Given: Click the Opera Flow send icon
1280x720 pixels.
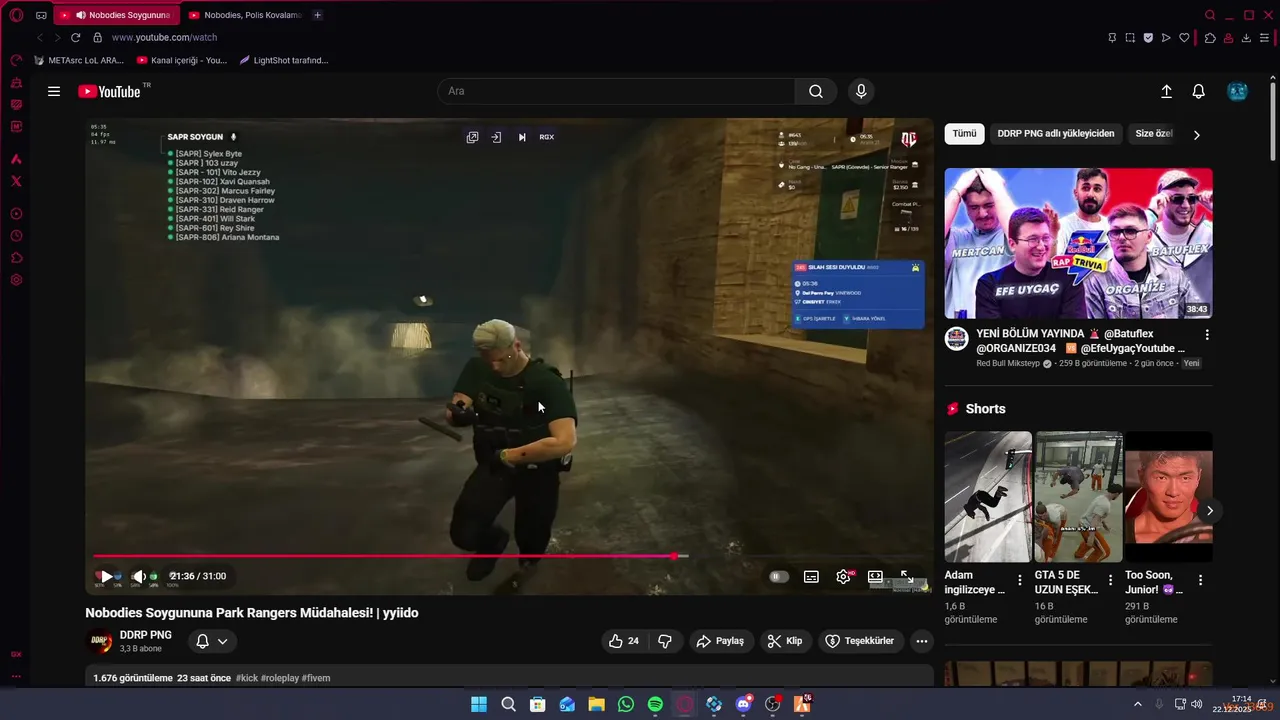Looking at the screenshot, I should click(x=1166, y=38).
